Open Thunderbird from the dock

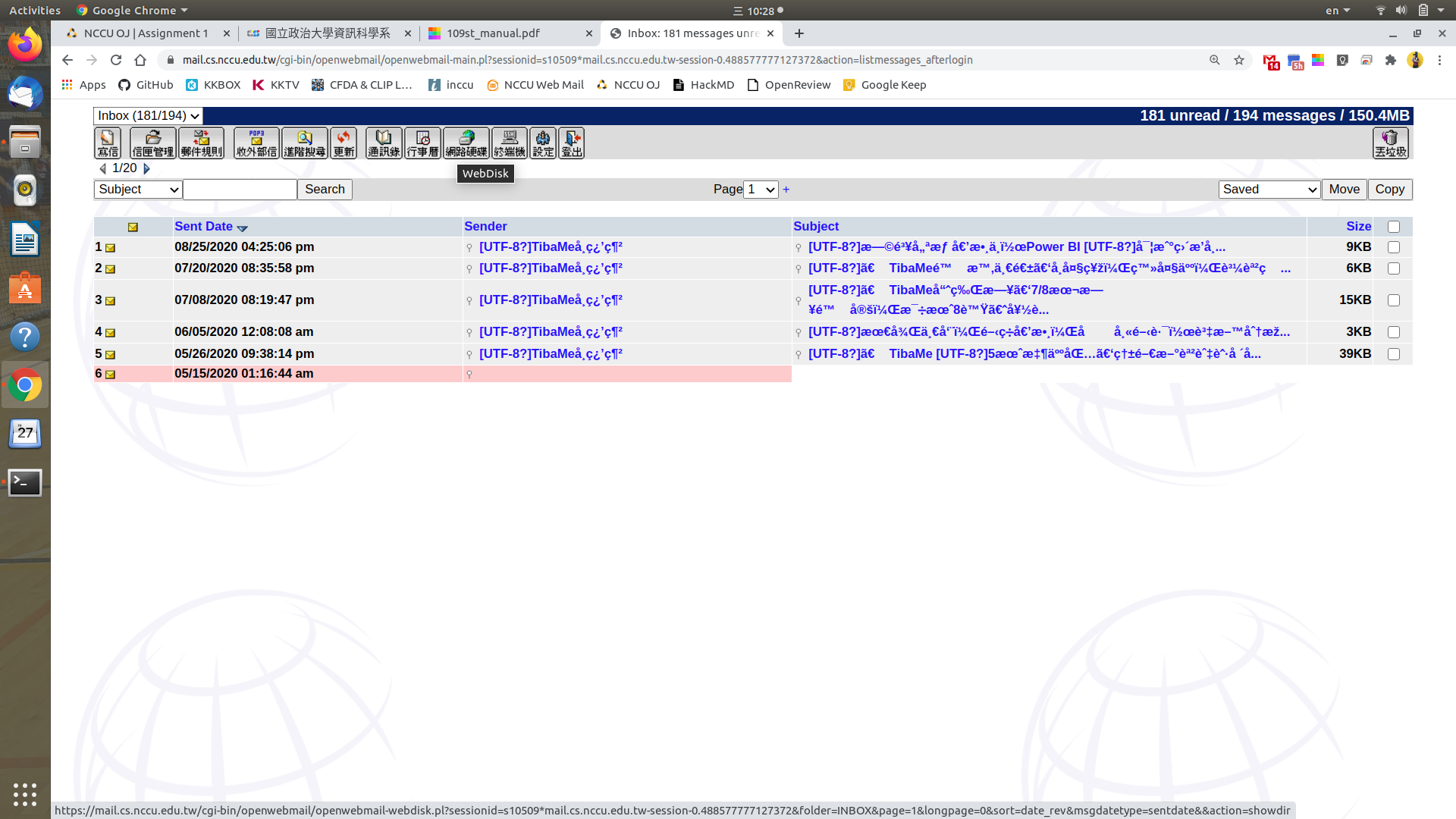pos(25,93)
